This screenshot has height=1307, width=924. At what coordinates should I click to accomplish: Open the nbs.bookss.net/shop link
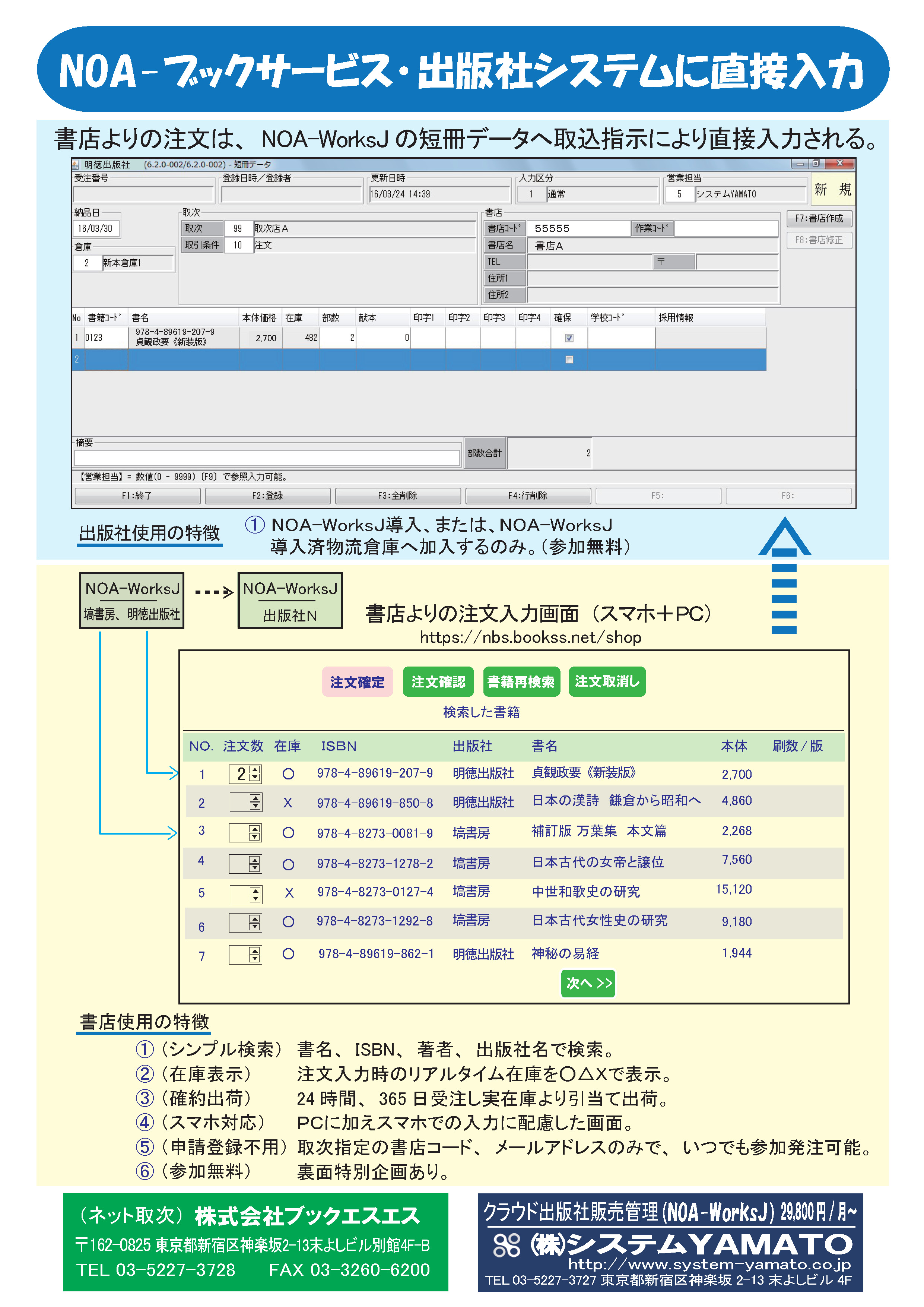click(x=530, y=637)
